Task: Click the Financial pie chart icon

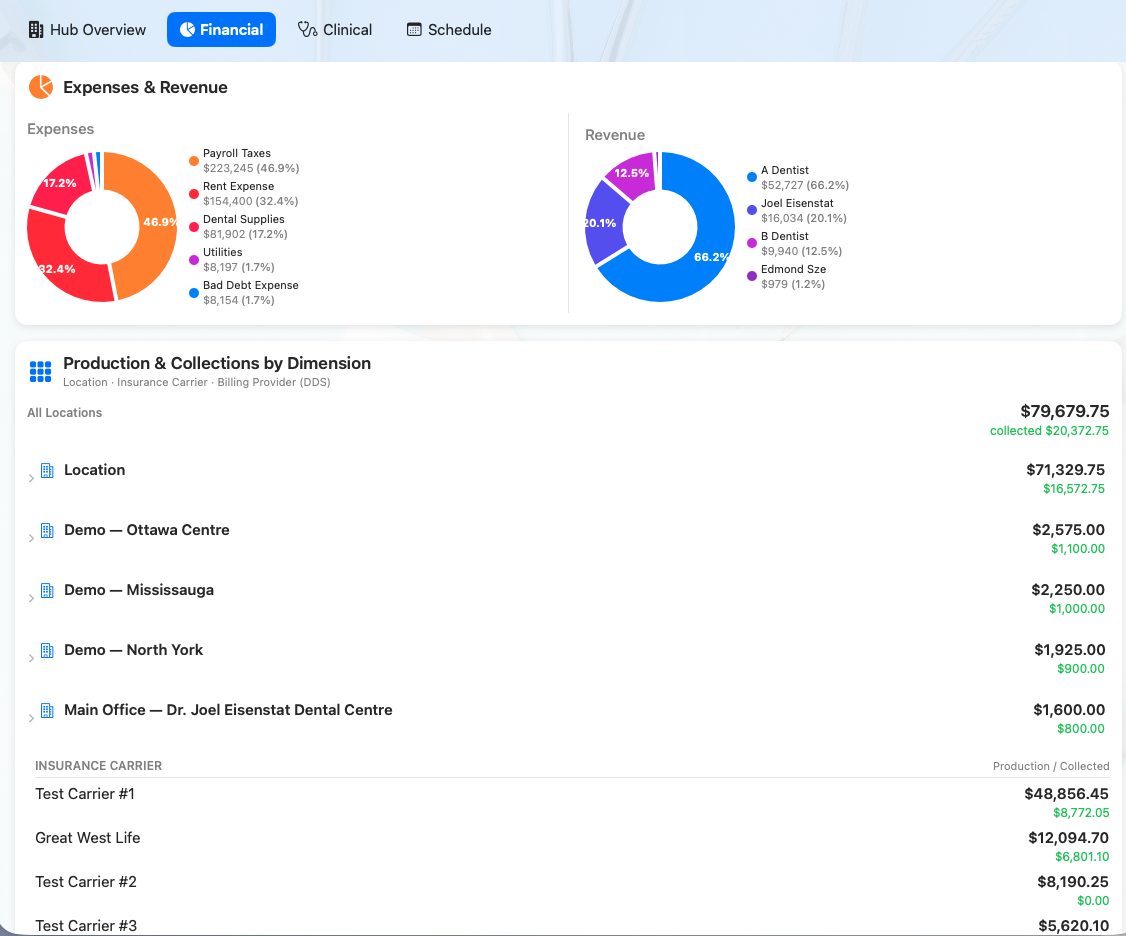Action: click(x=187, y=29)
